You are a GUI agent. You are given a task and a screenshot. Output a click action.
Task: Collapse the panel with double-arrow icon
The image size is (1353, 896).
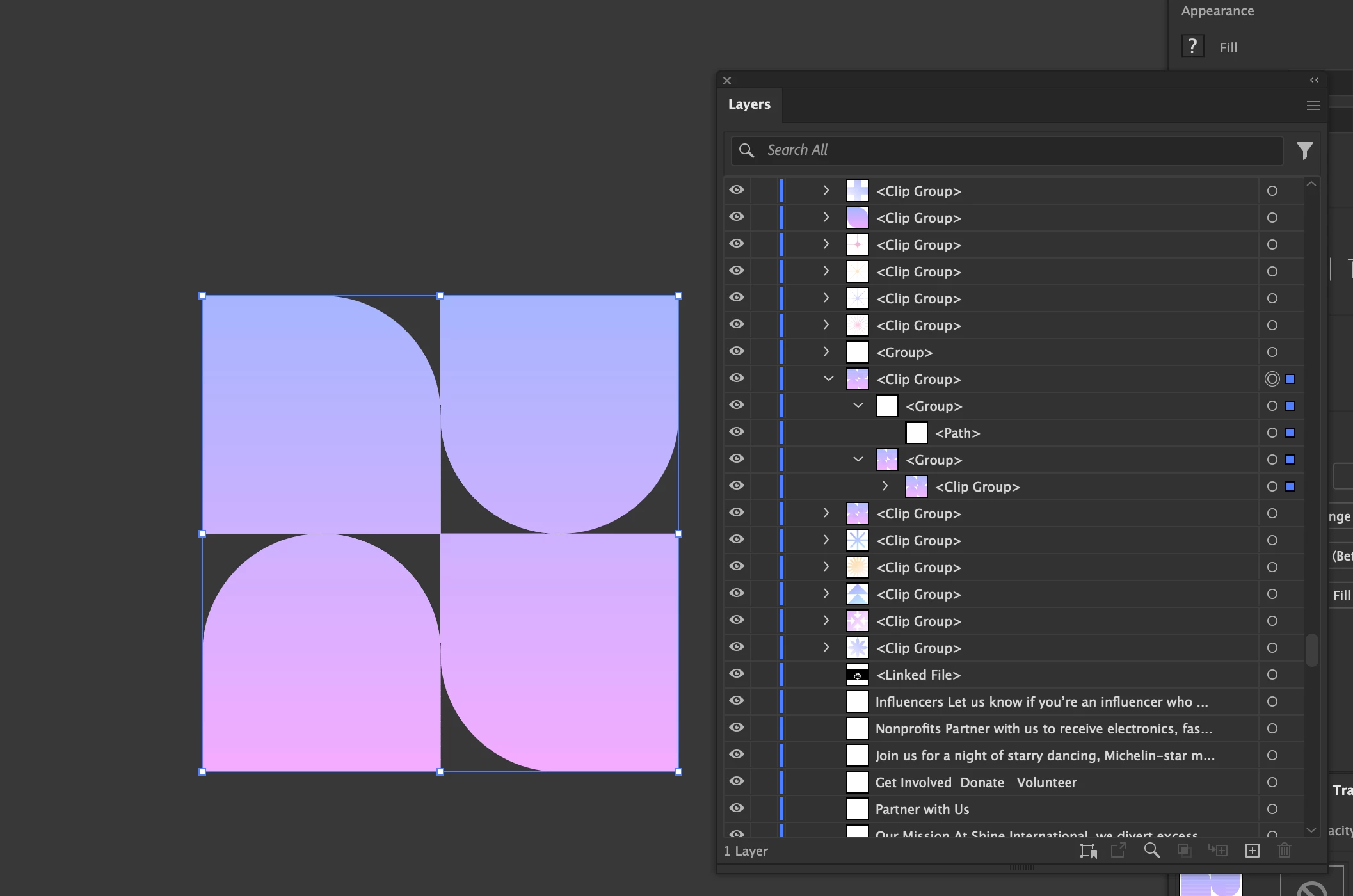click(x=1314, y=80)
